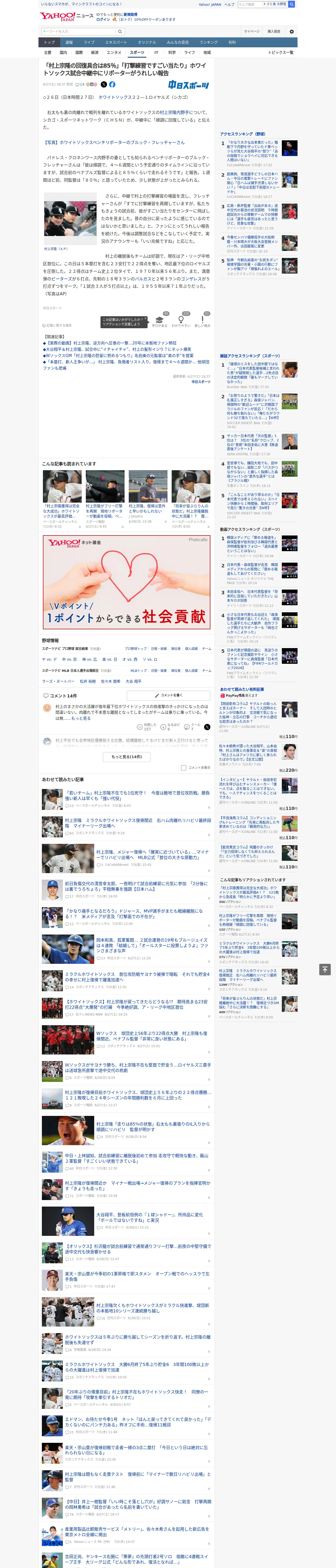The height and width of the screenshot is (1568, 336).
Task: Open the 神 vs. 広 game link
Action: coord(90,659)
